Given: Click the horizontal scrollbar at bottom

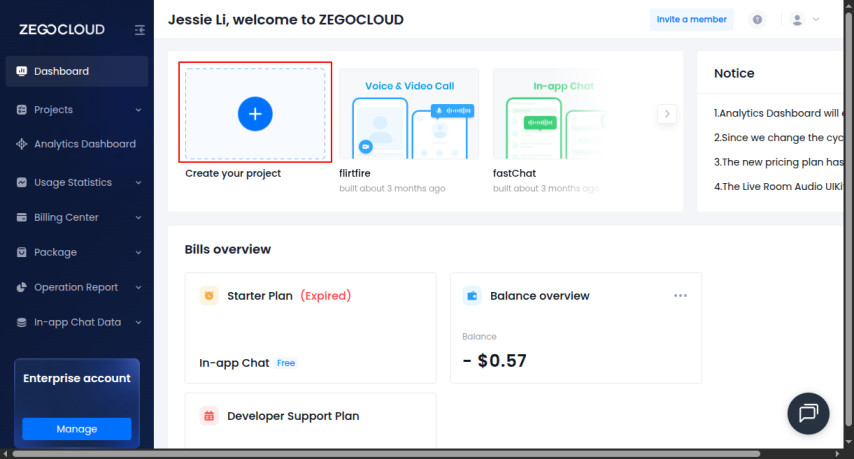Looking at the screenshot, I should coord(386,454).
